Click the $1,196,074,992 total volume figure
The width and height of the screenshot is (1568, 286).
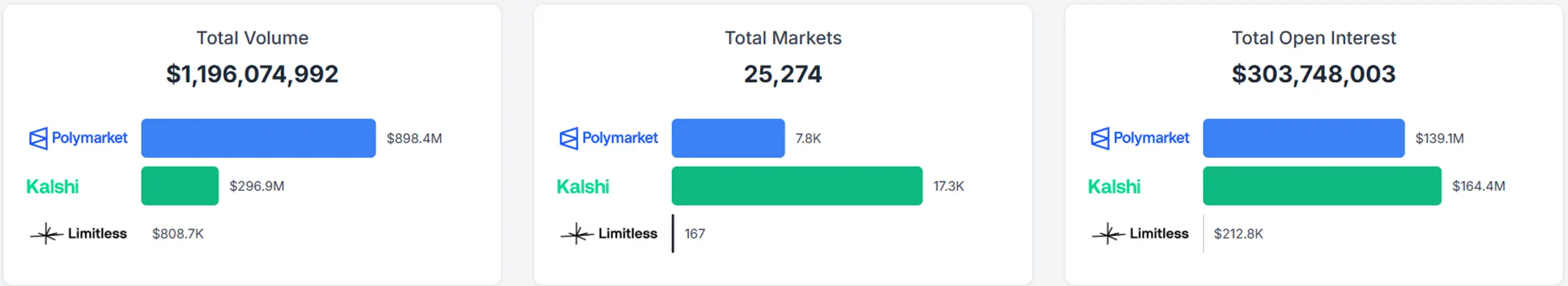[x=252, y=74]
